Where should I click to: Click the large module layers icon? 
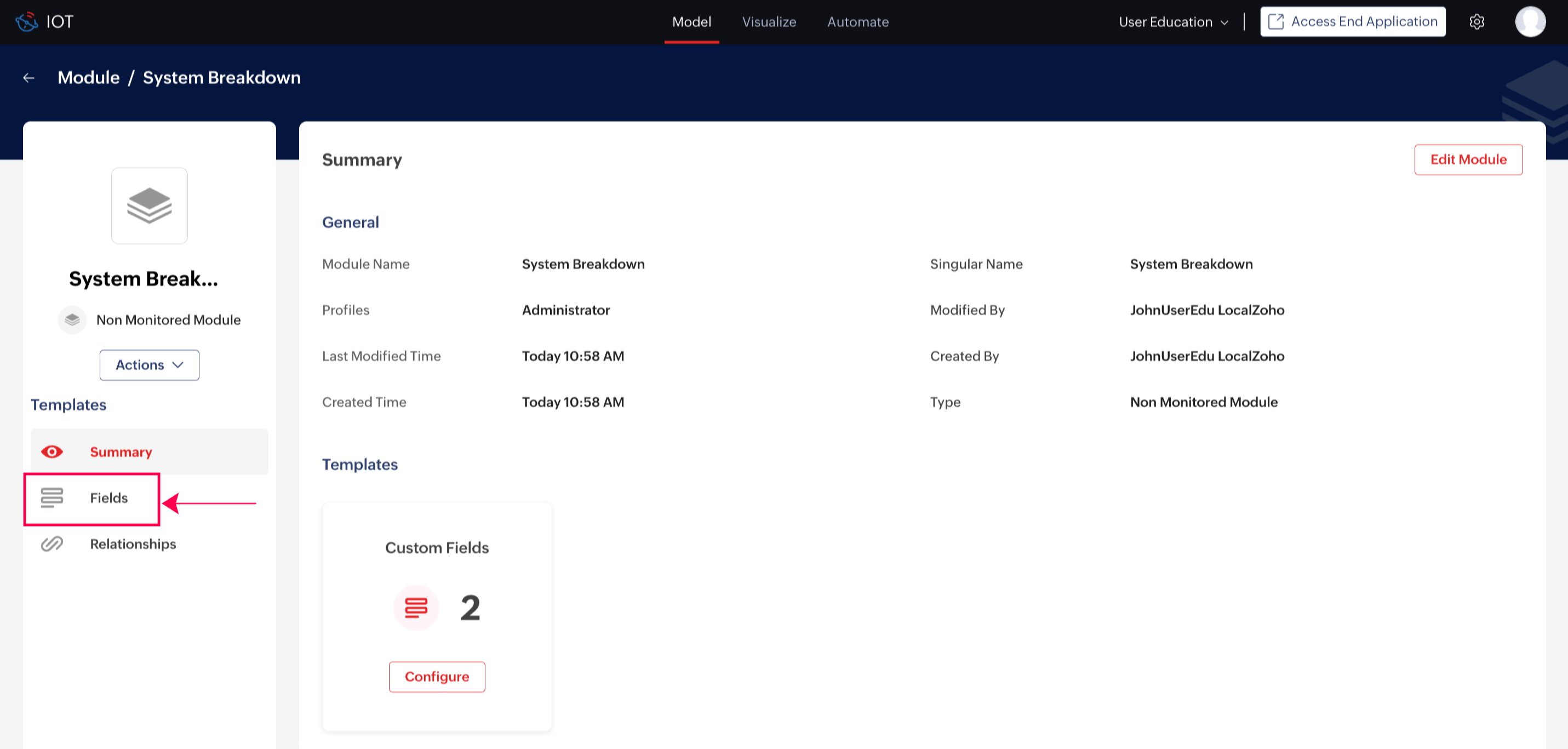click(149, 206)
